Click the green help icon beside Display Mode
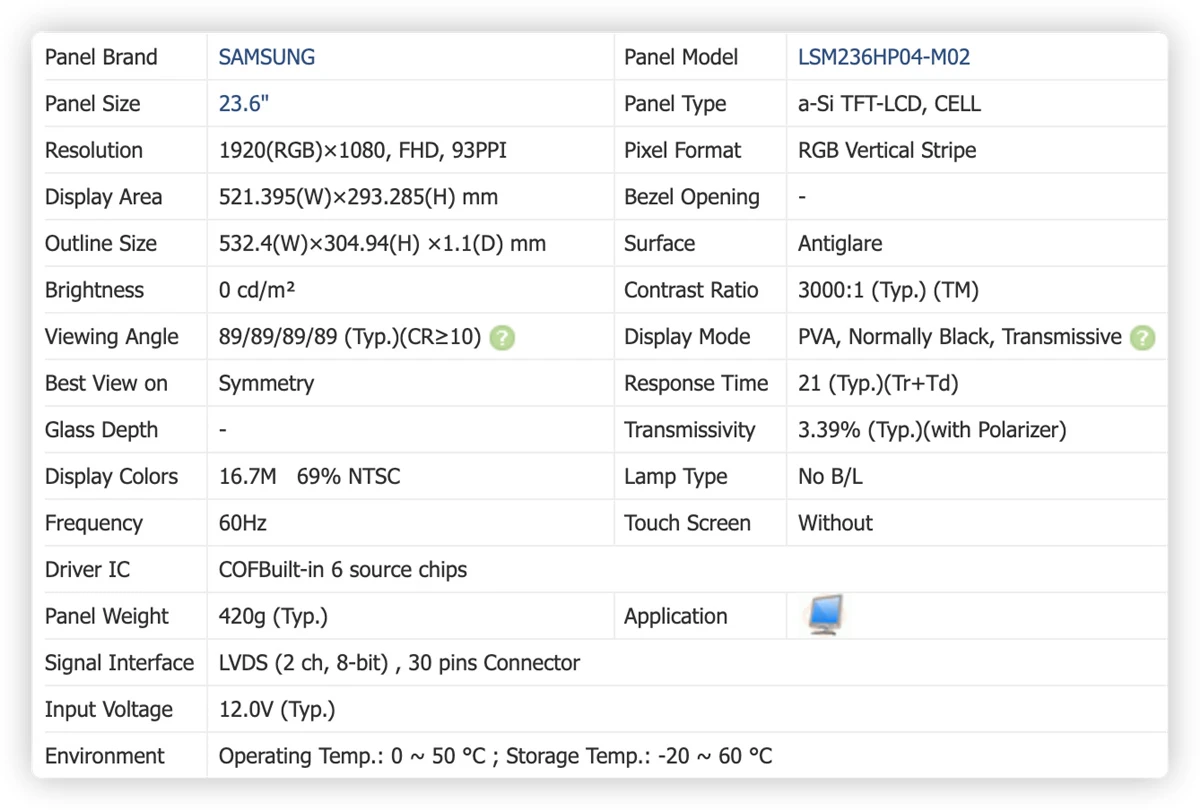This screenshot has height=810, width=1200. tap(1142, 338)
